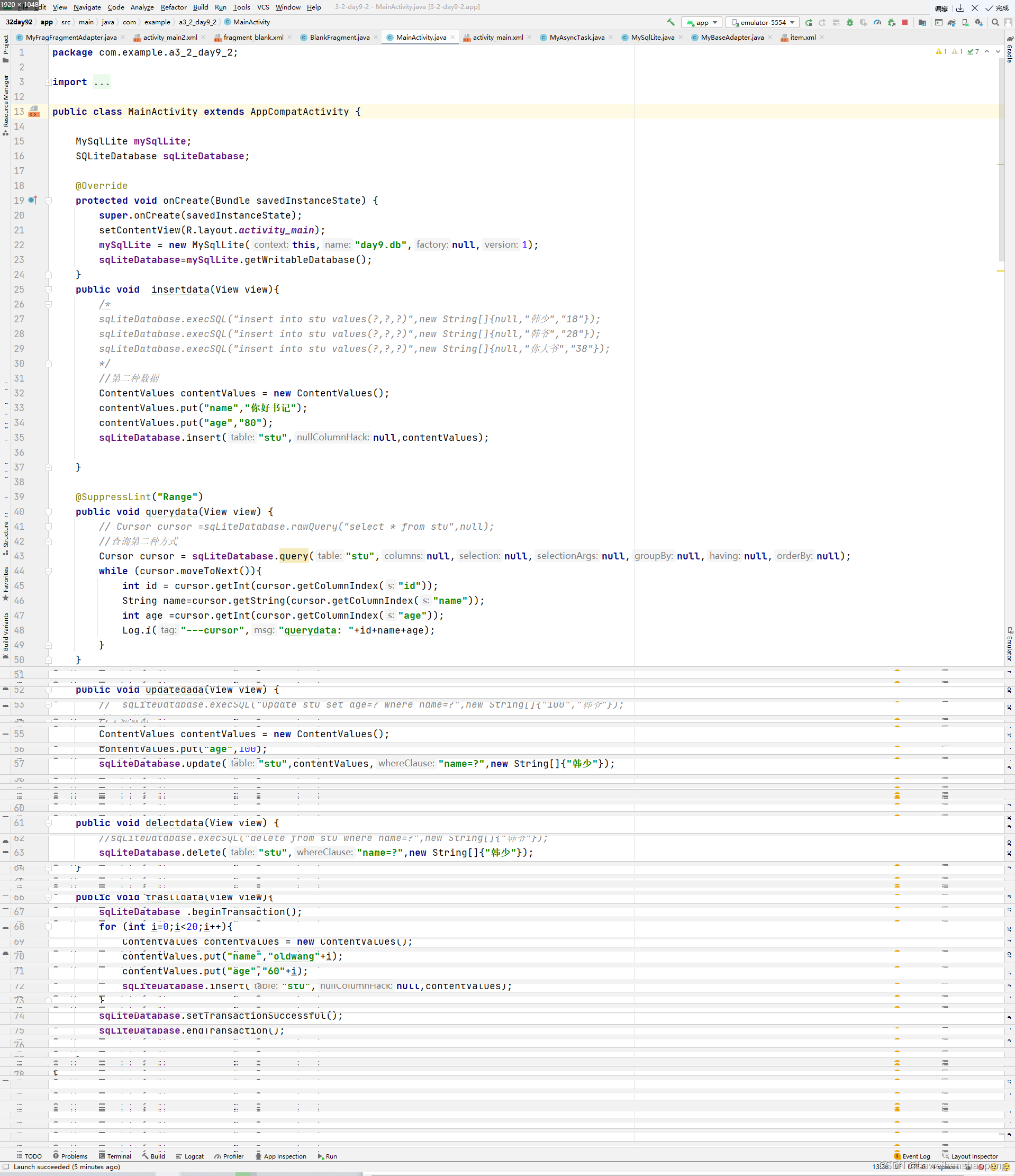Open the app run configuration dropdown

(702, 22)
